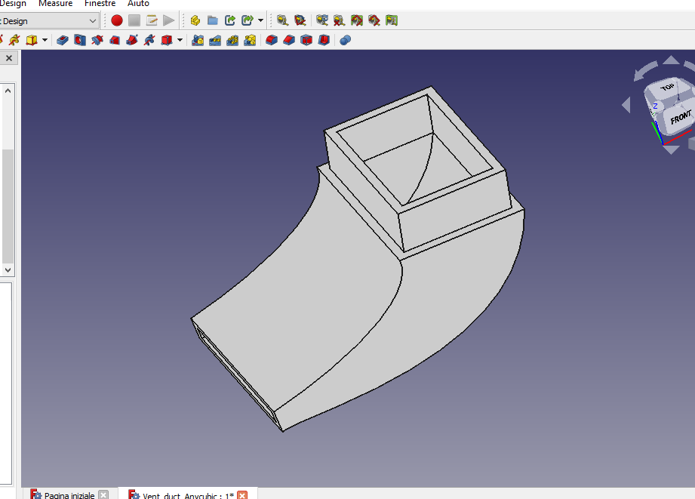
Task: Select the Thickness tool icon
Action: click(x=324, y=40)
